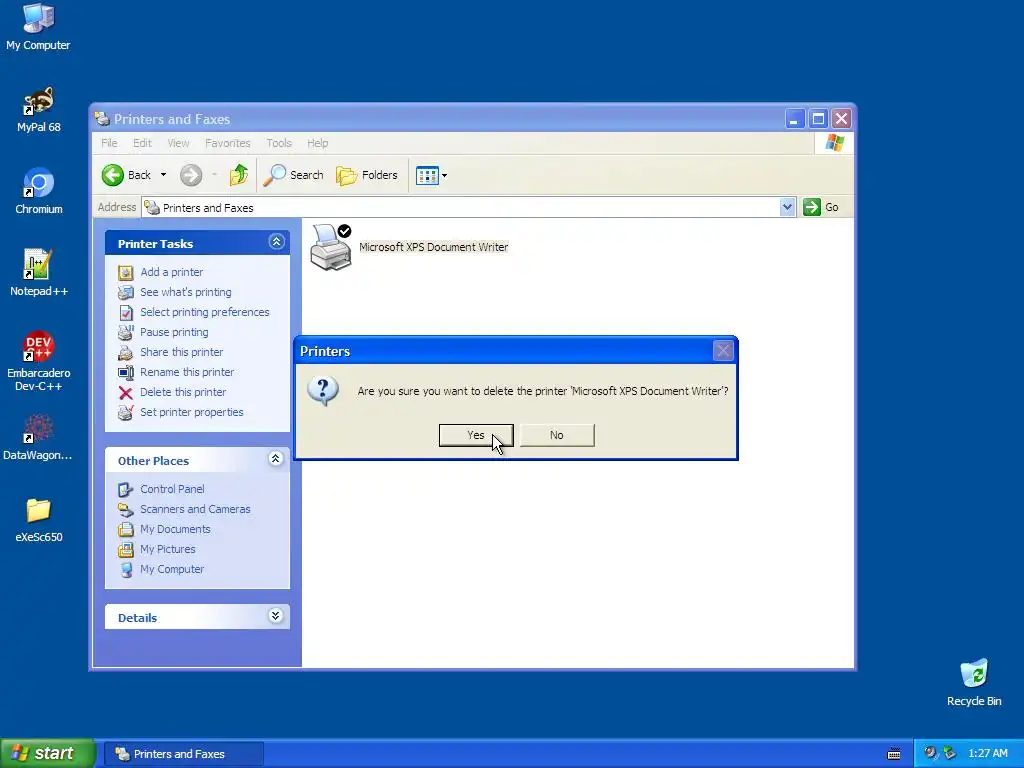
Task: Click the Rename this printer icon
Action: (x=125, y=372)
